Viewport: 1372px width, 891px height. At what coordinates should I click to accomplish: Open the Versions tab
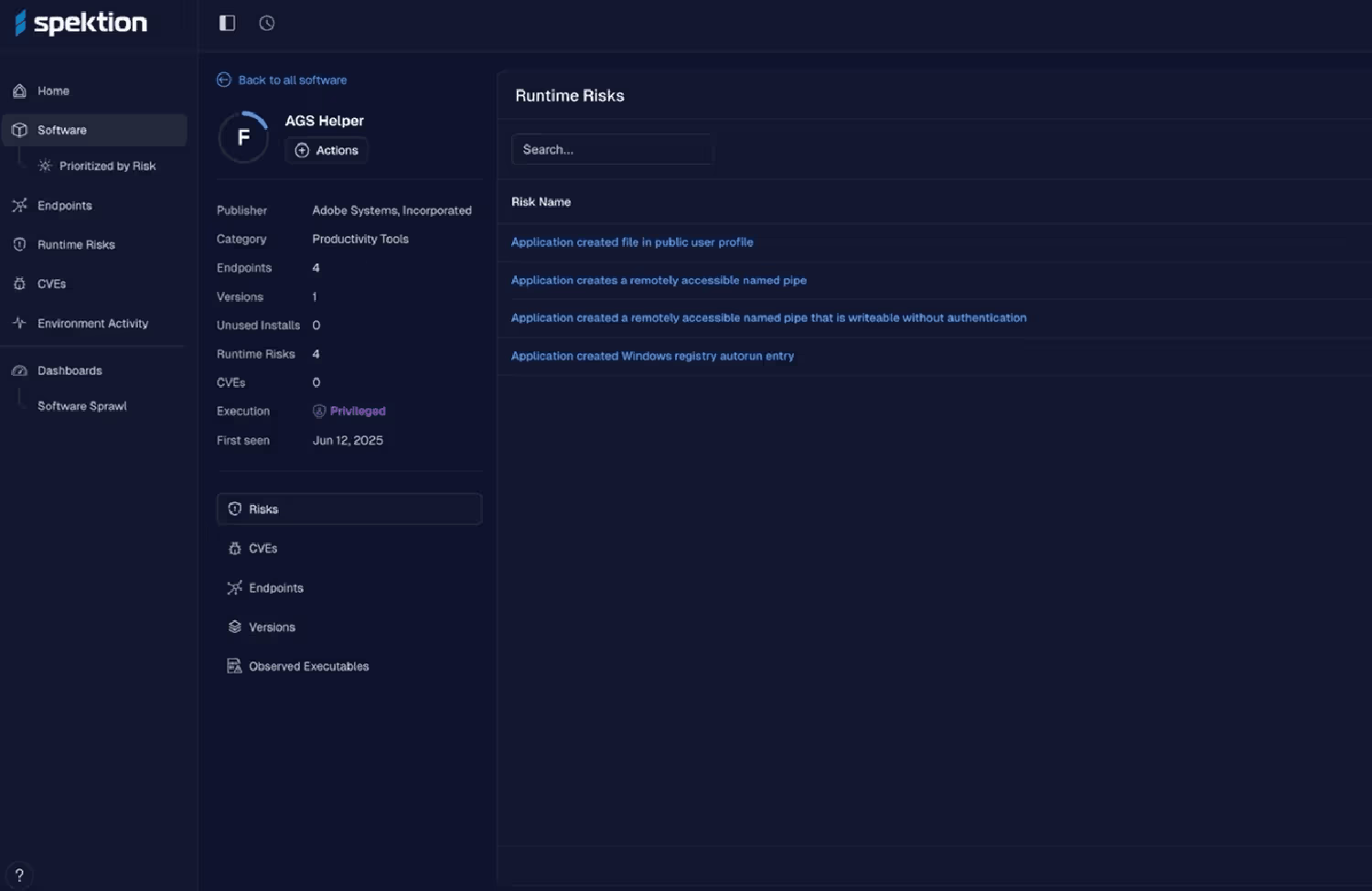pos(272,627)
